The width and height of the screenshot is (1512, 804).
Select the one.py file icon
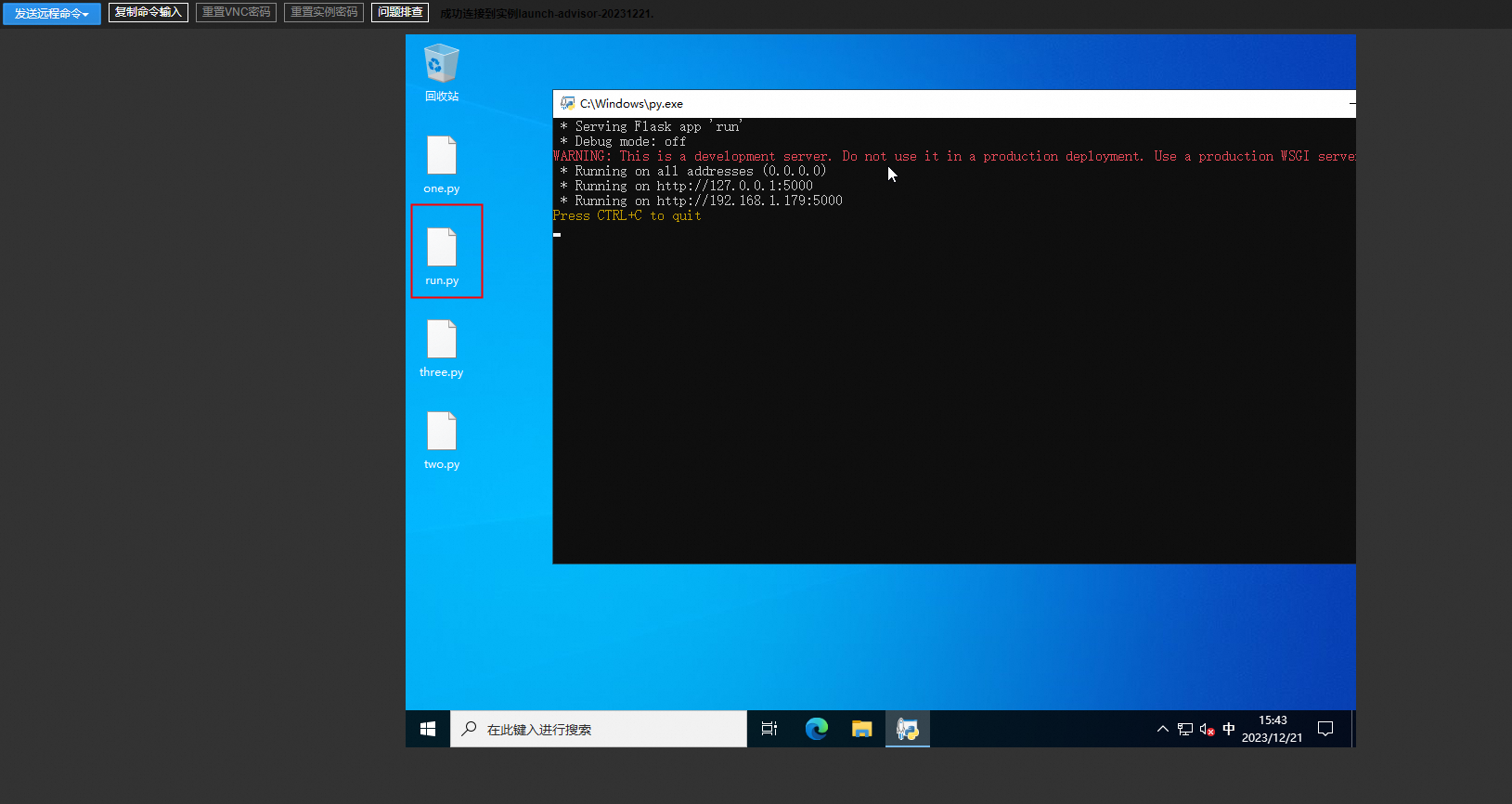[442, 164]
